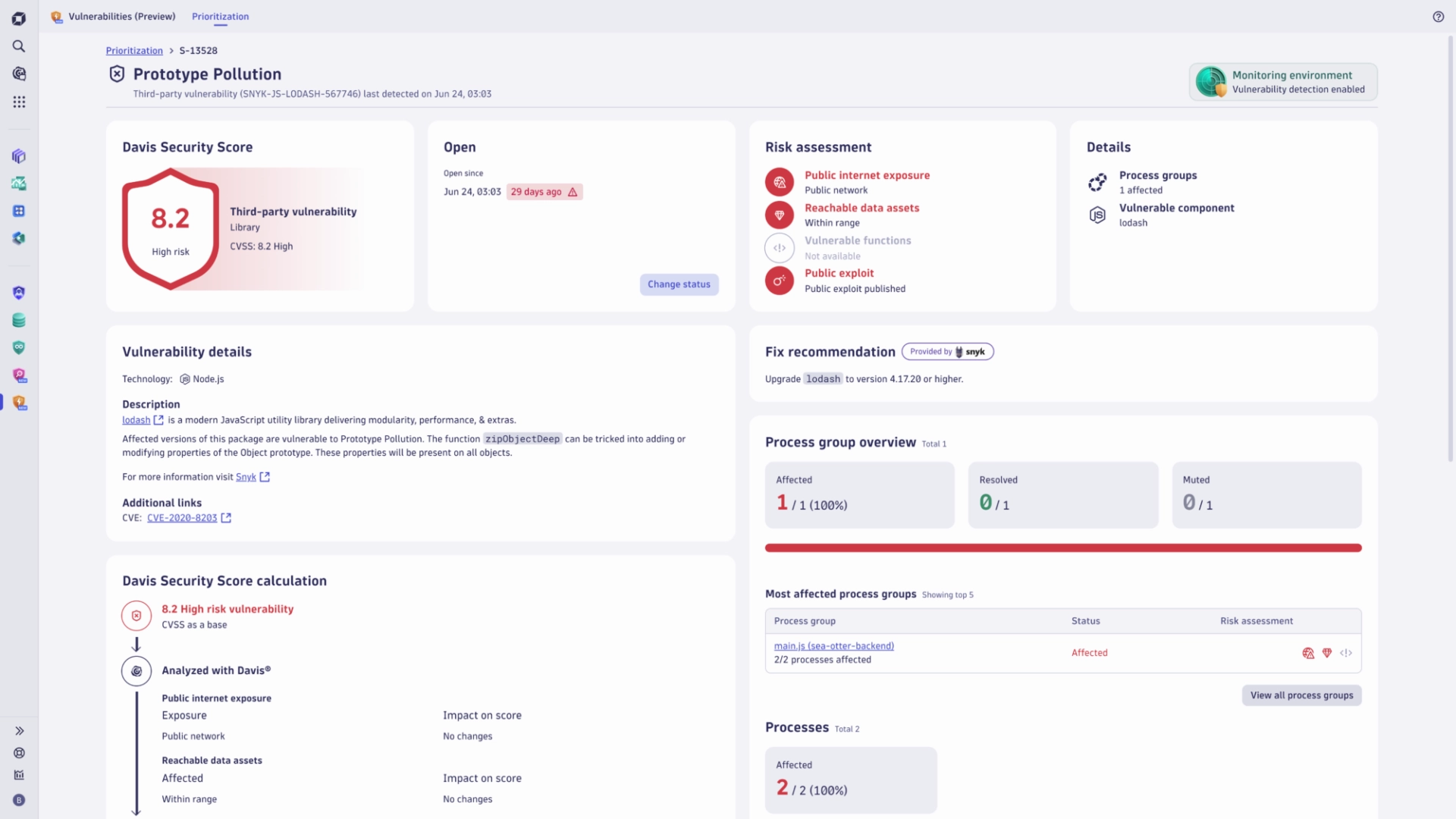Toggle vulnerability detection enabled status
This screenshot has height=819, width=1456.
[x=1284, y=82]
